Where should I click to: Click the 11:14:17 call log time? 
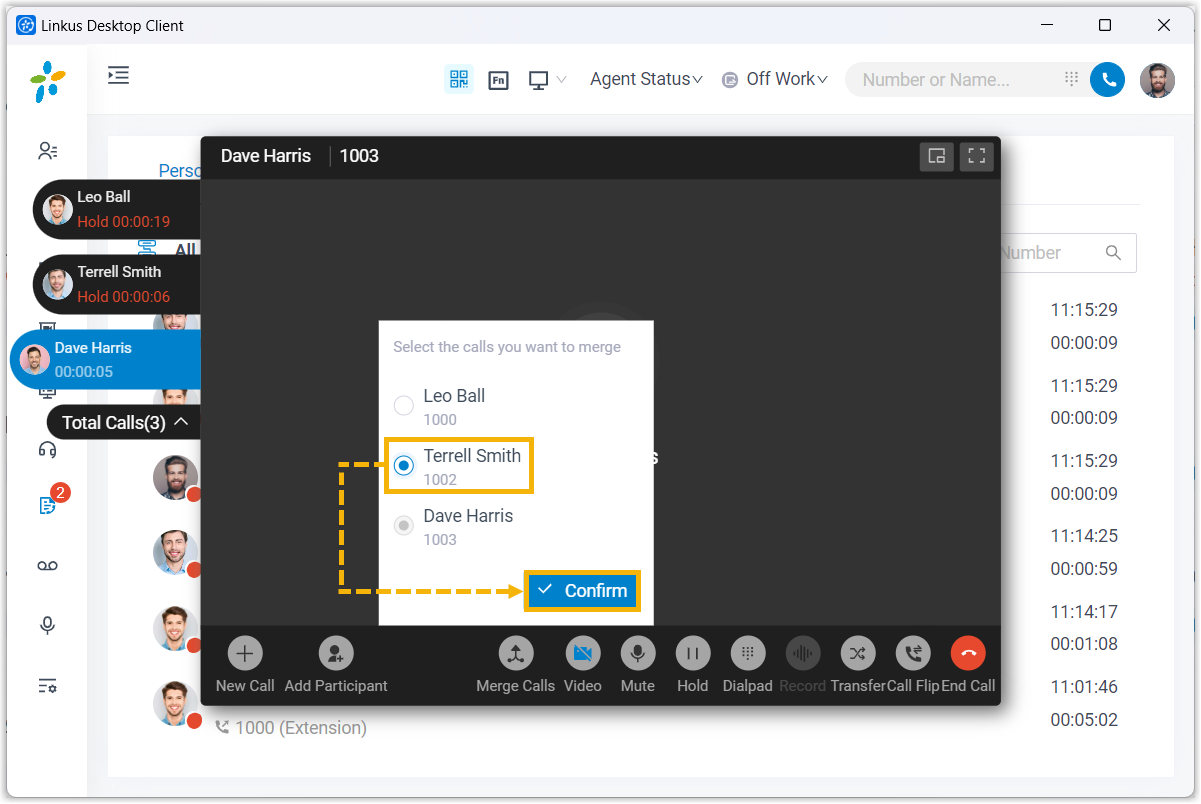tap(1084, 611)
